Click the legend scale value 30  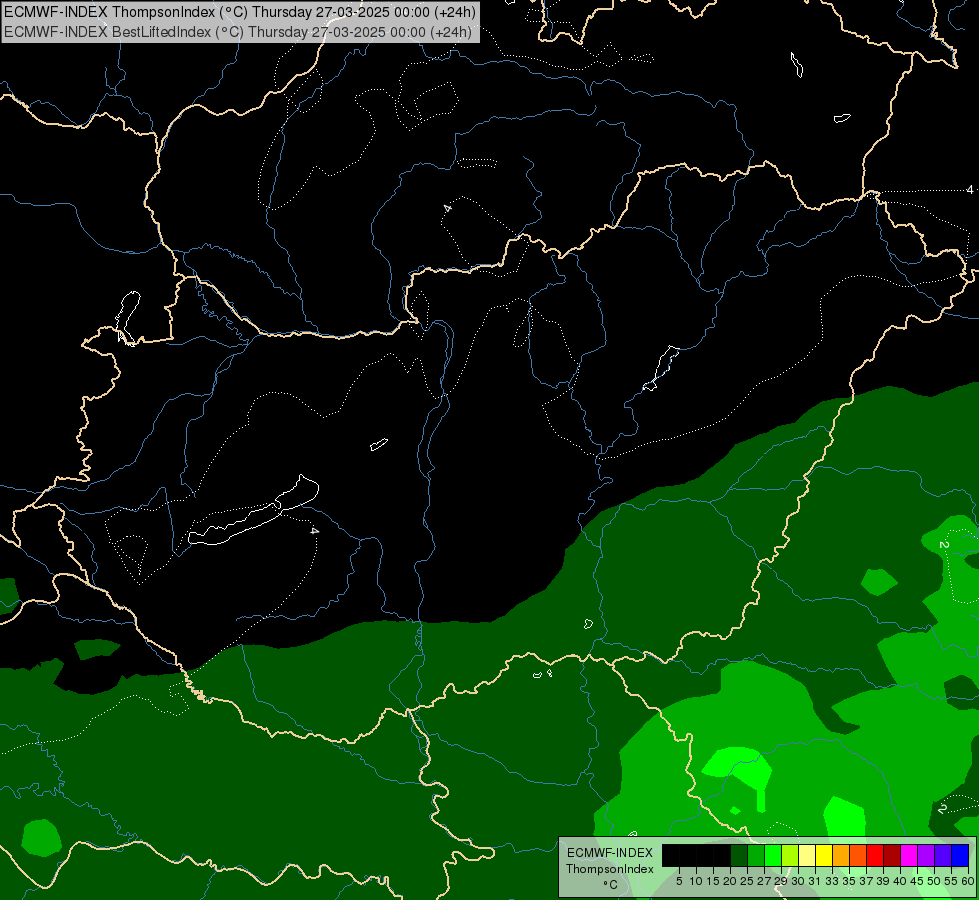(798, 881)
